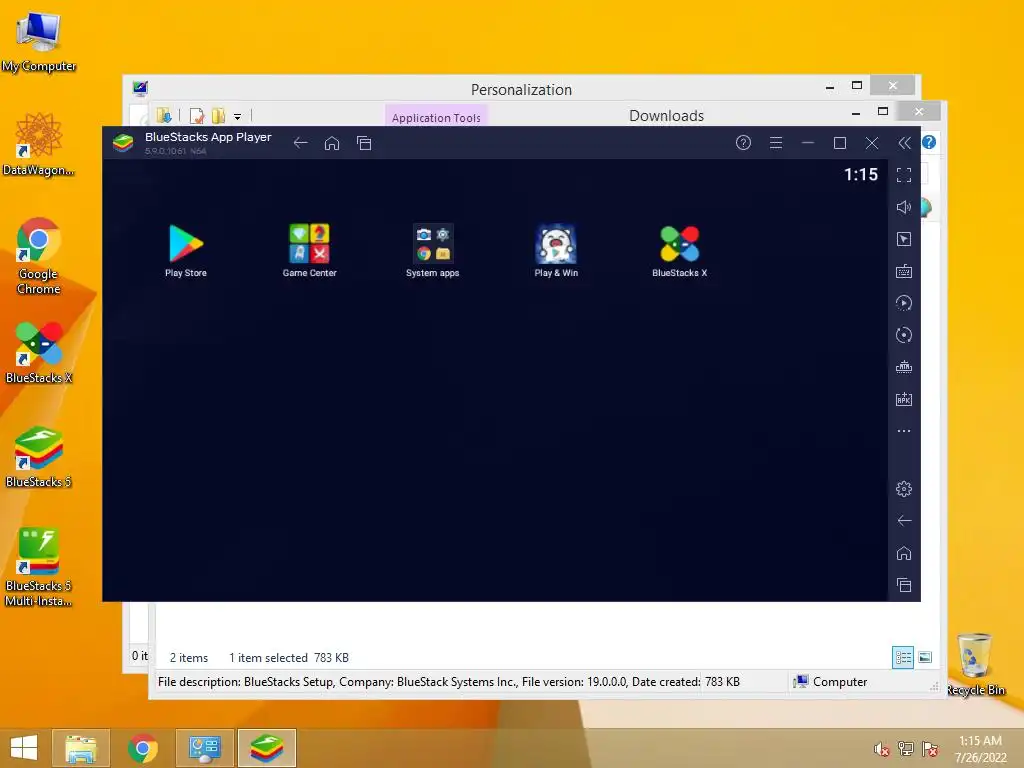The width and height of the screenshot is (1024, 768).
Task: Click the recent apps icon in BlueStacks sidebar
Action: click(x=904, y=585)
